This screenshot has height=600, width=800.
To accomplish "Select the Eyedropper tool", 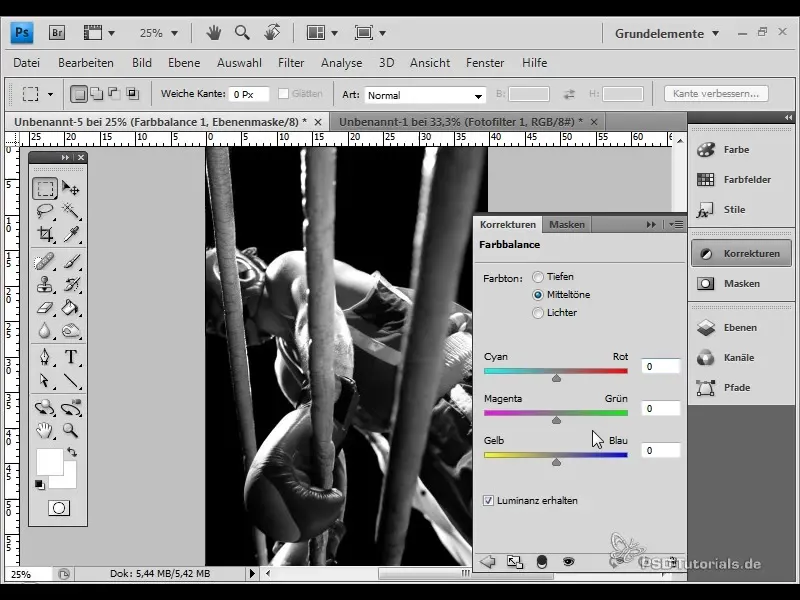I will [71, 234].
